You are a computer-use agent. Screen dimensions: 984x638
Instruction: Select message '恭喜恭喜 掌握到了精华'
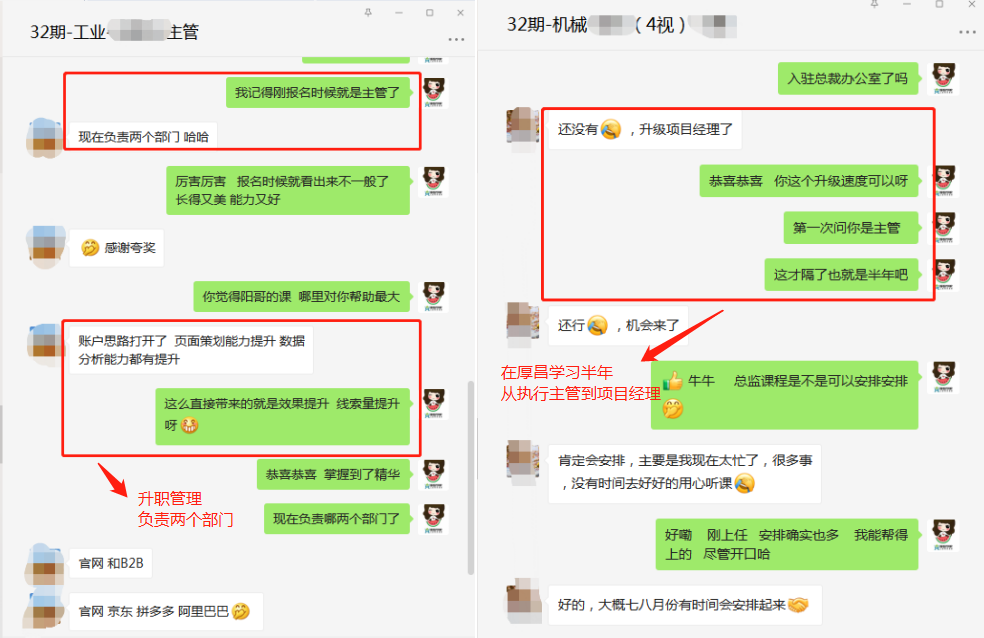coord(333,474)
